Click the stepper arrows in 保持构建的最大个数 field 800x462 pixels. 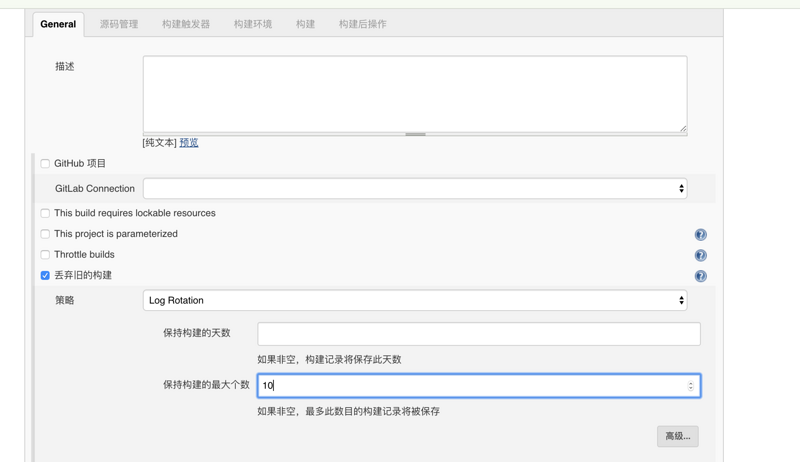[x=690, y=386]
